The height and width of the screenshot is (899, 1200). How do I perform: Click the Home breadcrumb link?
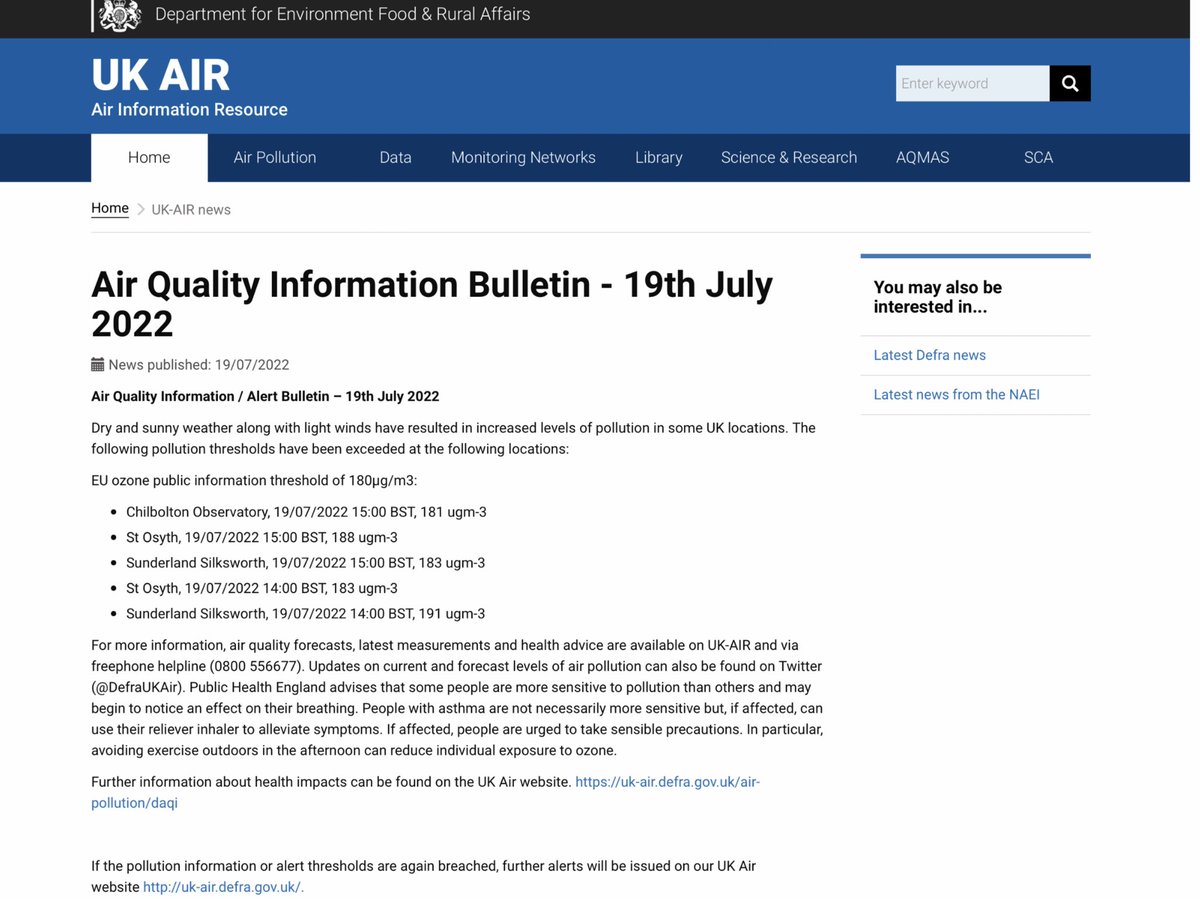coord(110,208)
